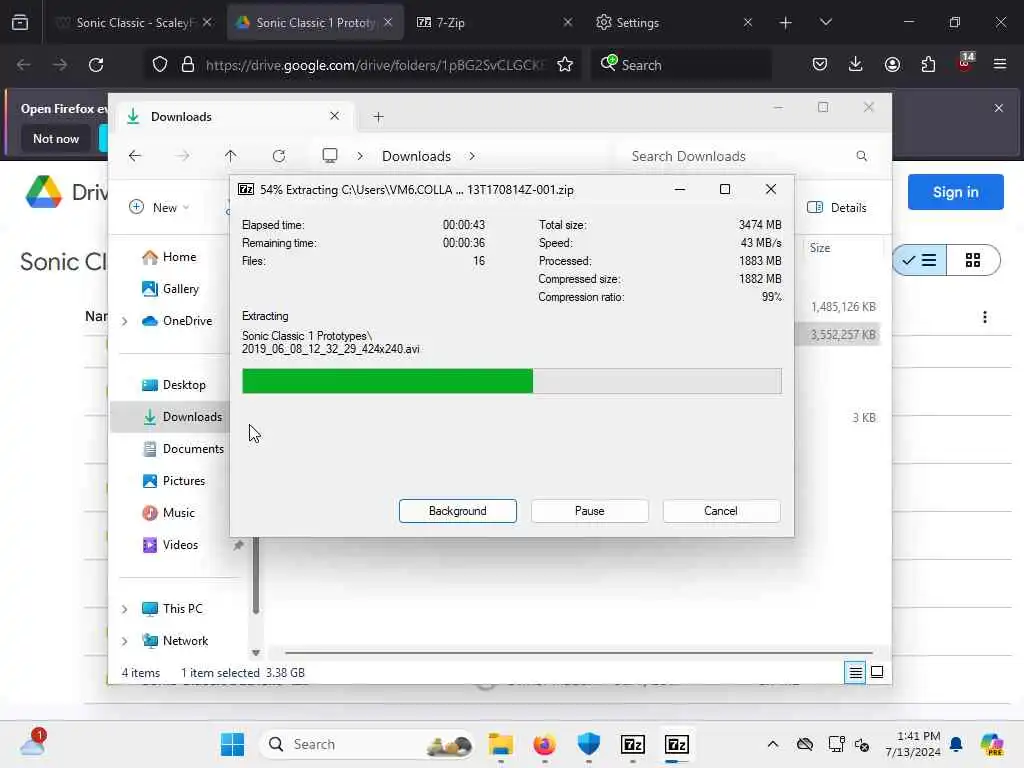Screen dimensions: 1024x768
Task: Expand the chevron before Downloads breadcrumb
Action: click(360, 156)
